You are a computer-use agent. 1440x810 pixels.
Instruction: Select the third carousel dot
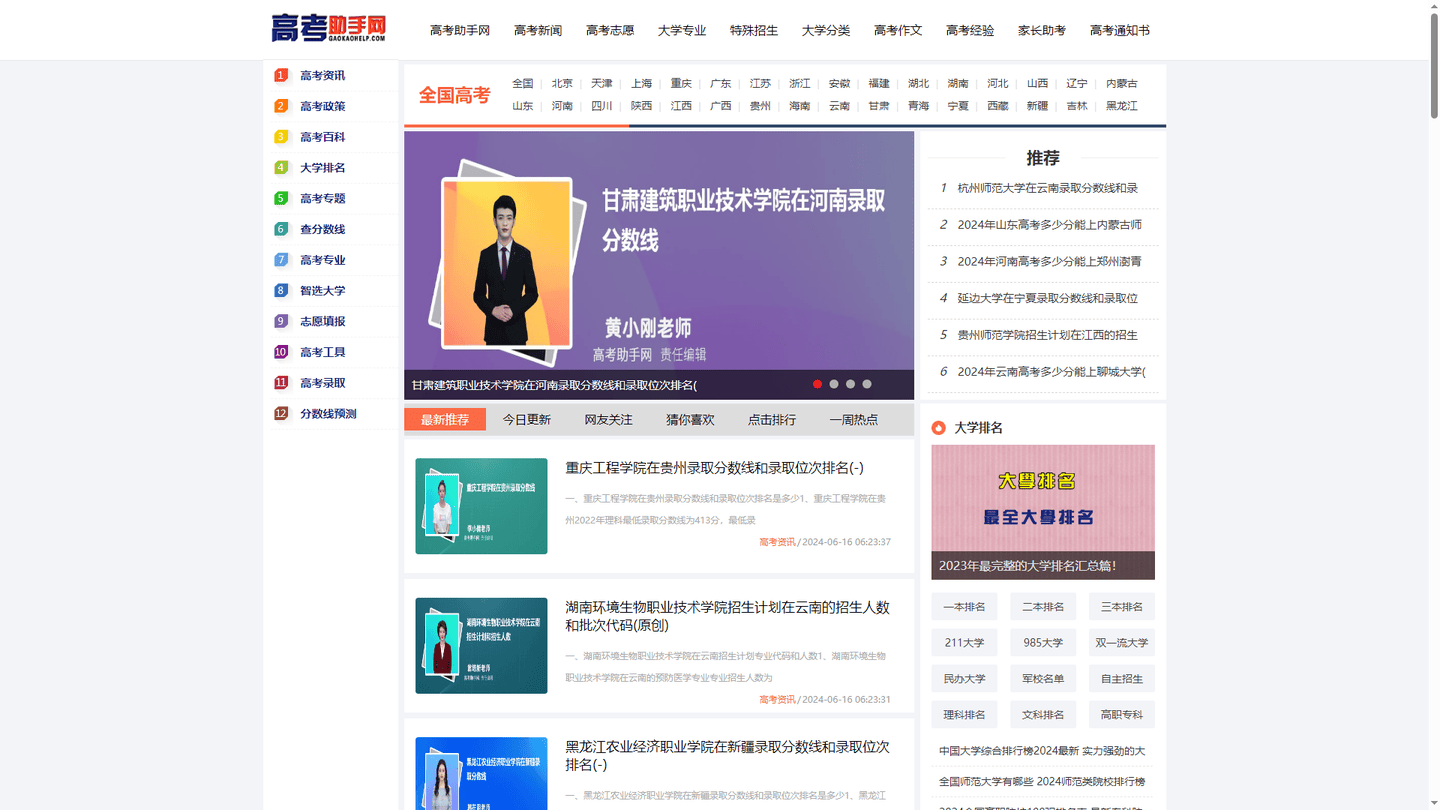850,384
